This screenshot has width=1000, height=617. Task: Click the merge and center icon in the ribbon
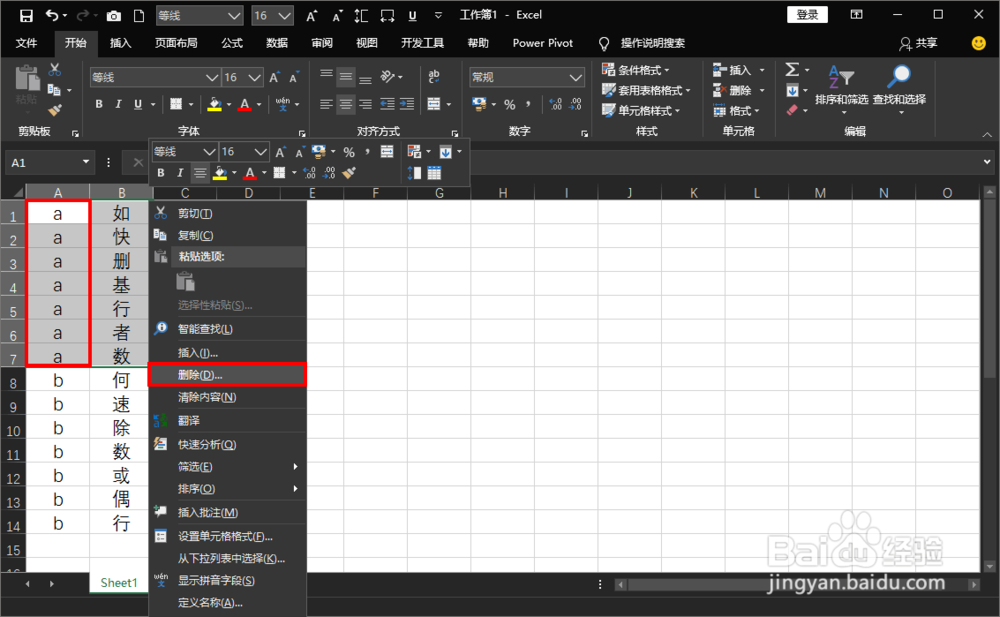pos(434,104)
